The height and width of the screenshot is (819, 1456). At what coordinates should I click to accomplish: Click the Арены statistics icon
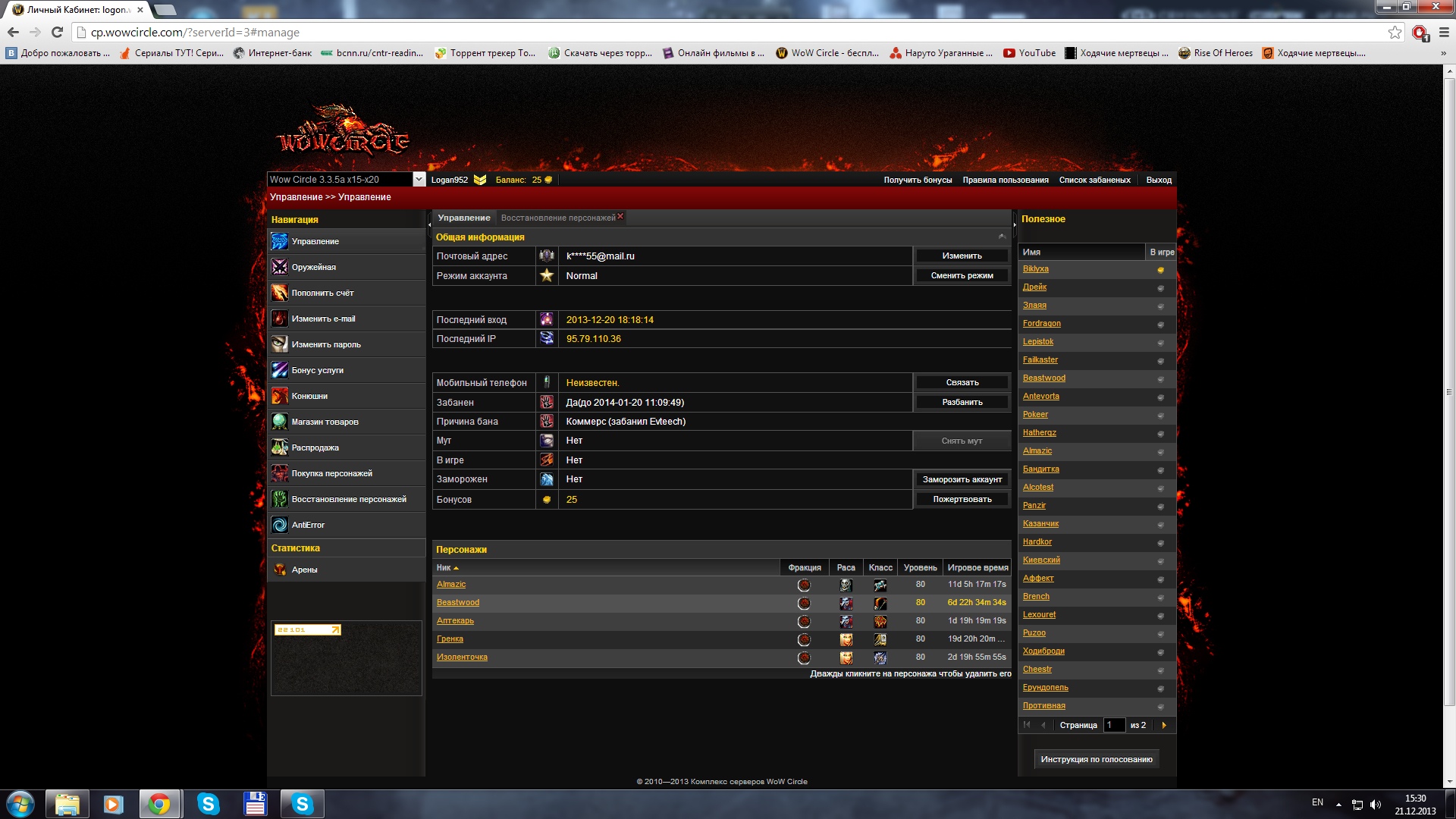(279, 570)
